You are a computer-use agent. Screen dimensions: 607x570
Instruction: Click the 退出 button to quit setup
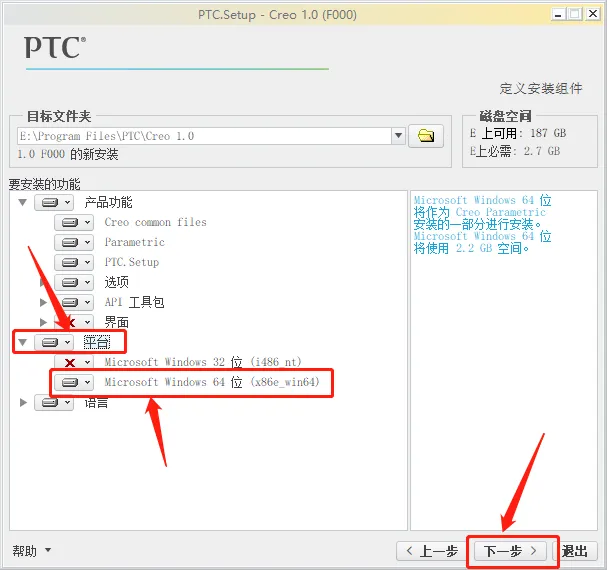click(x=574, y=551)
